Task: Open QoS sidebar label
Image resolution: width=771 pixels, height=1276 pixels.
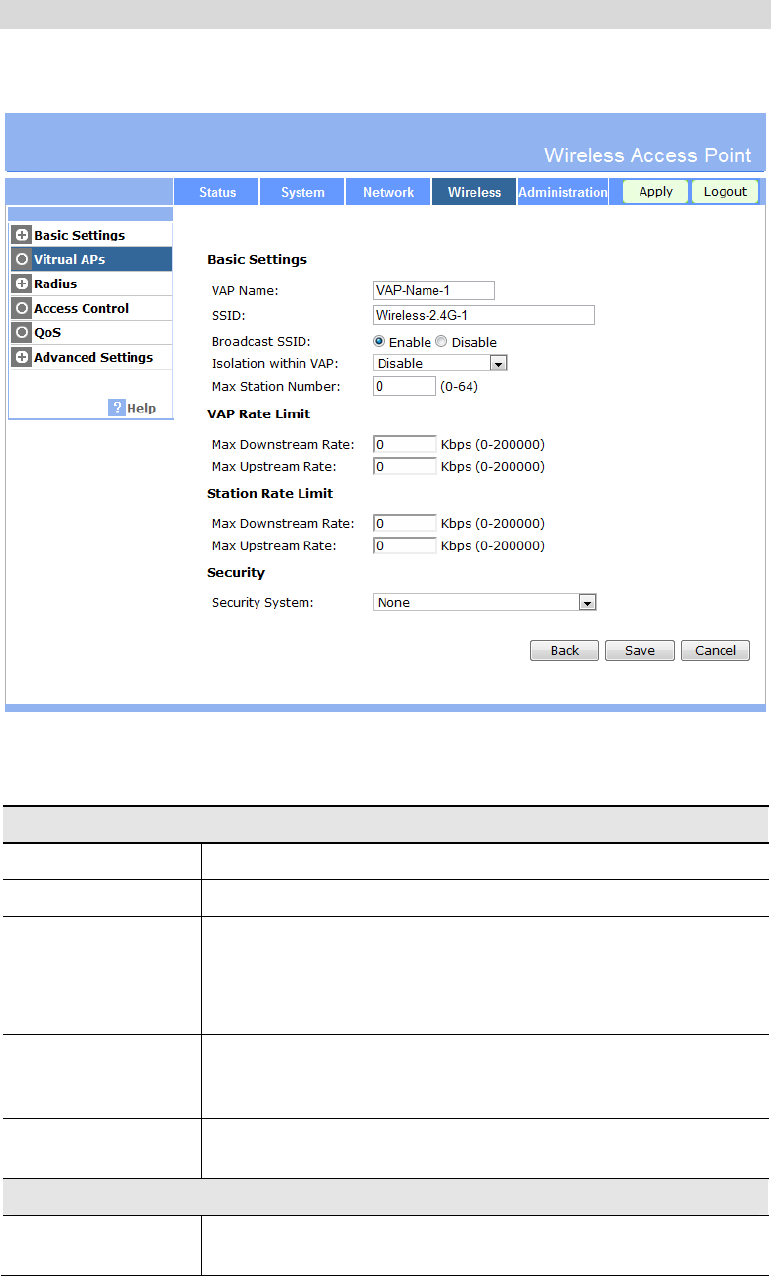Action: coord(48,332)
